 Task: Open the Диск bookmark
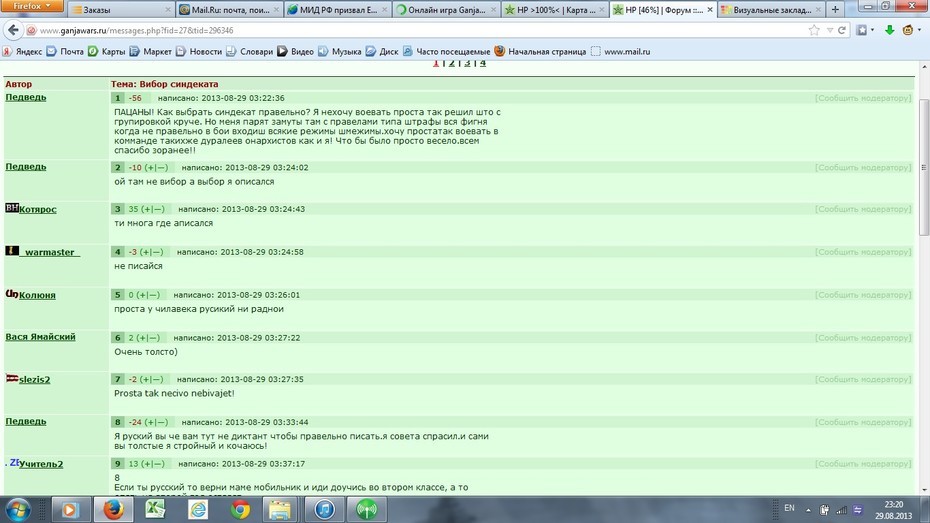382,52
